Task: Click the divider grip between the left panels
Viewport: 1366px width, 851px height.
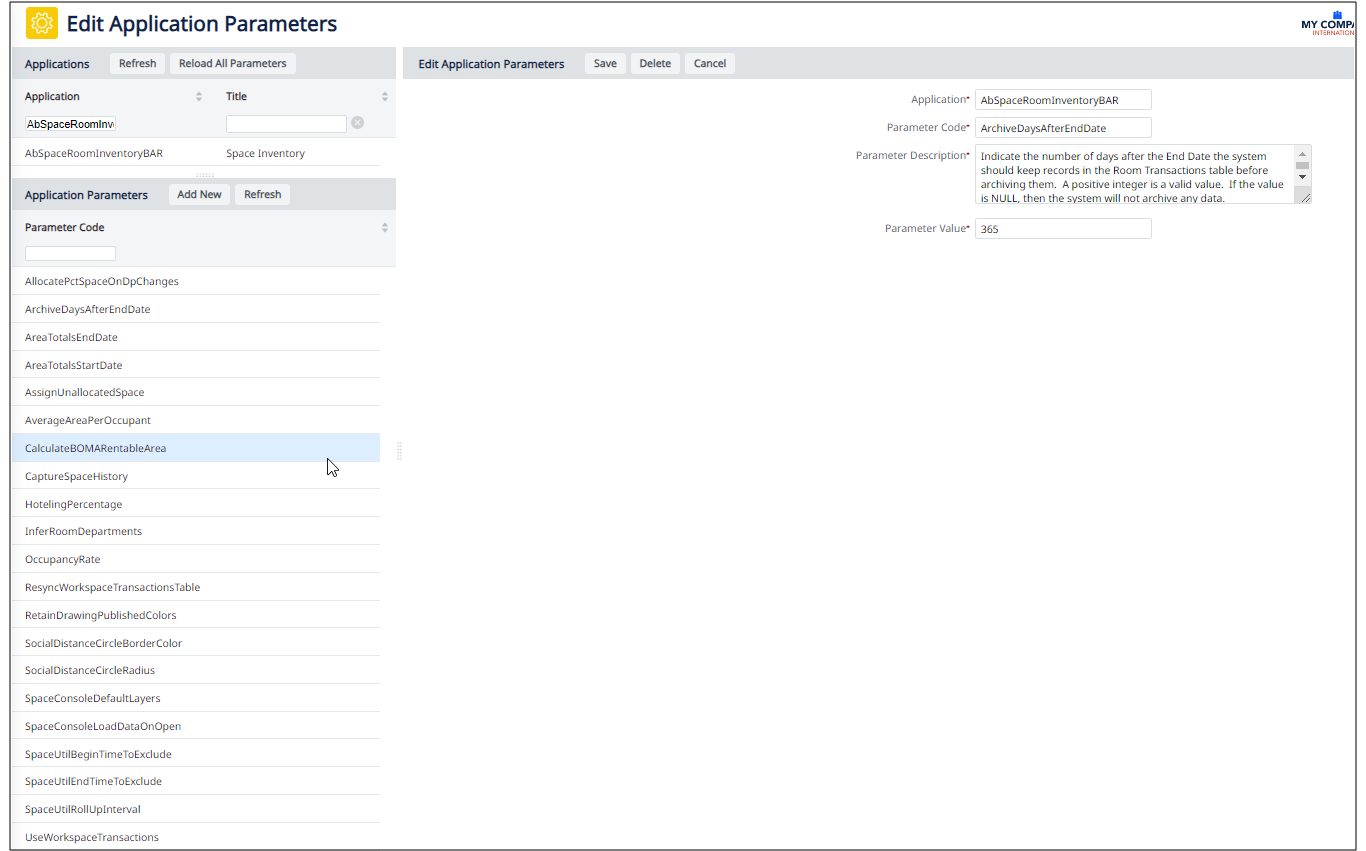Action: (x=204, y=175)
